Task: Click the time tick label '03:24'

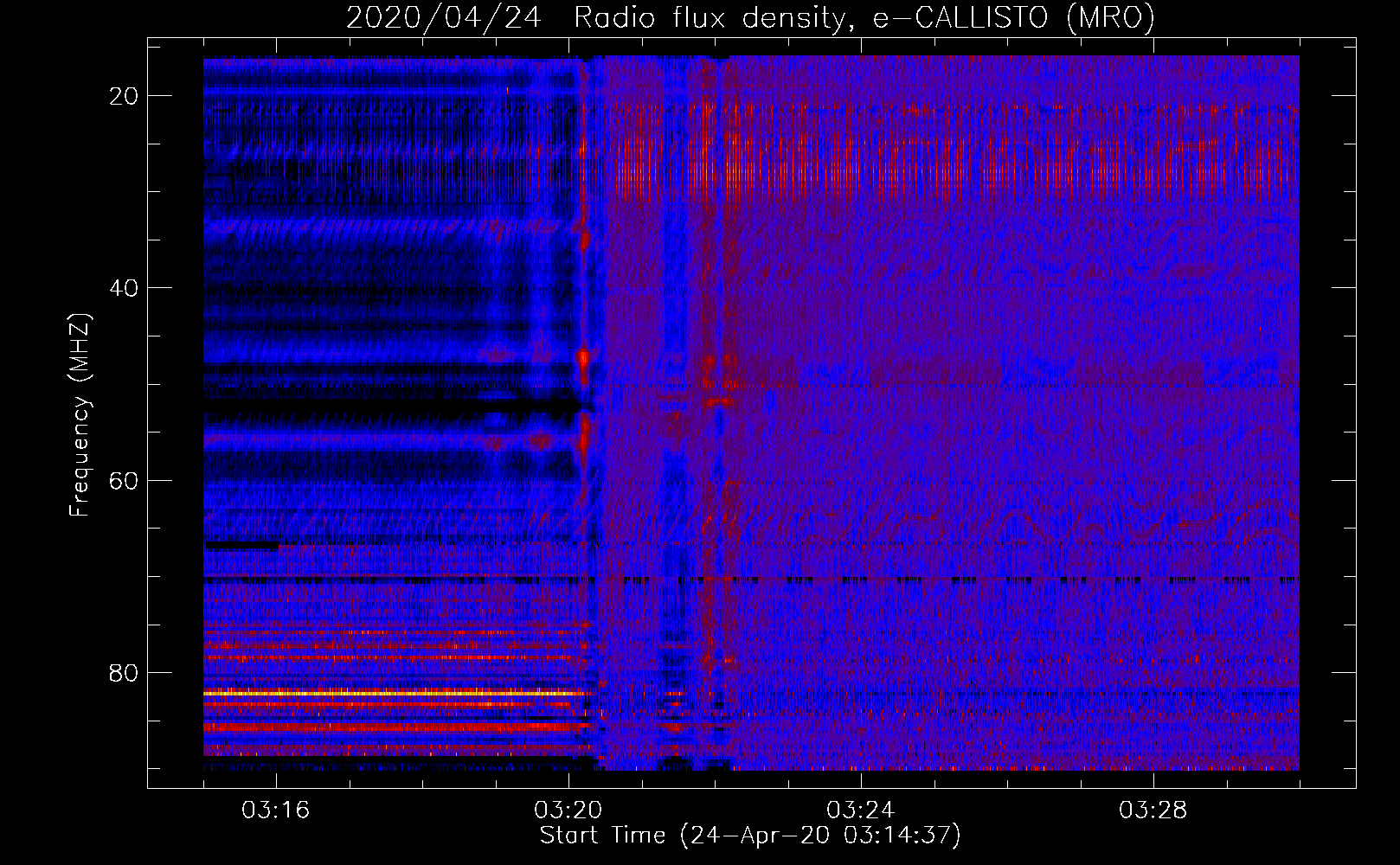Action: click(x=861, y=811)
